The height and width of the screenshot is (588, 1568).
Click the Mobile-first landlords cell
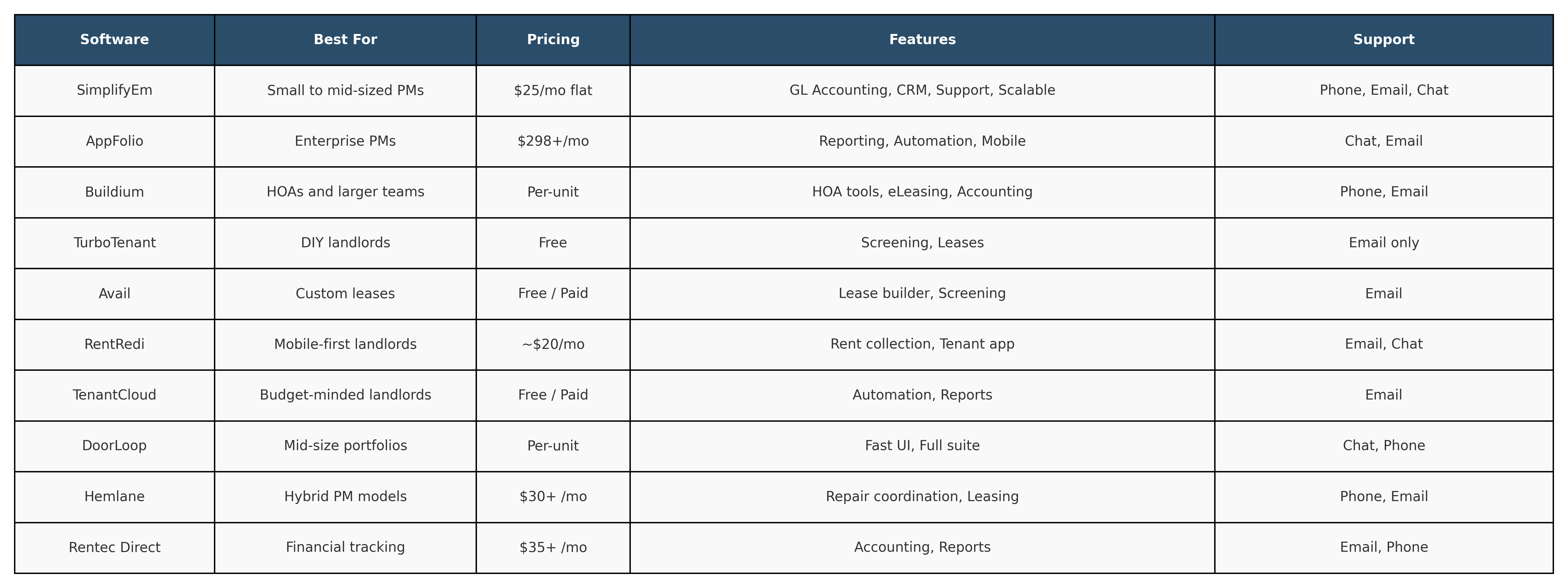(x=345, y=344)
